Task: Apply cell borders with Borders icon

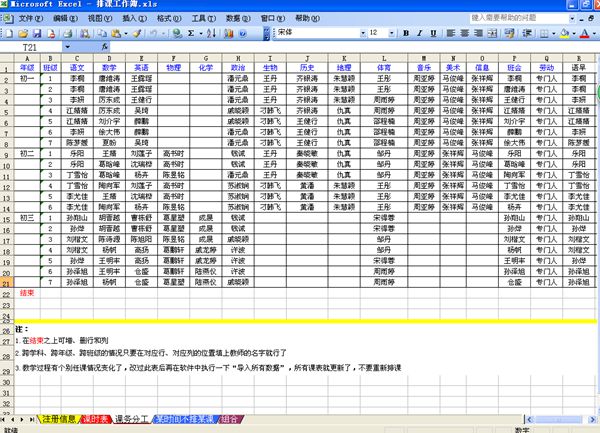Action: coord(544,34)
